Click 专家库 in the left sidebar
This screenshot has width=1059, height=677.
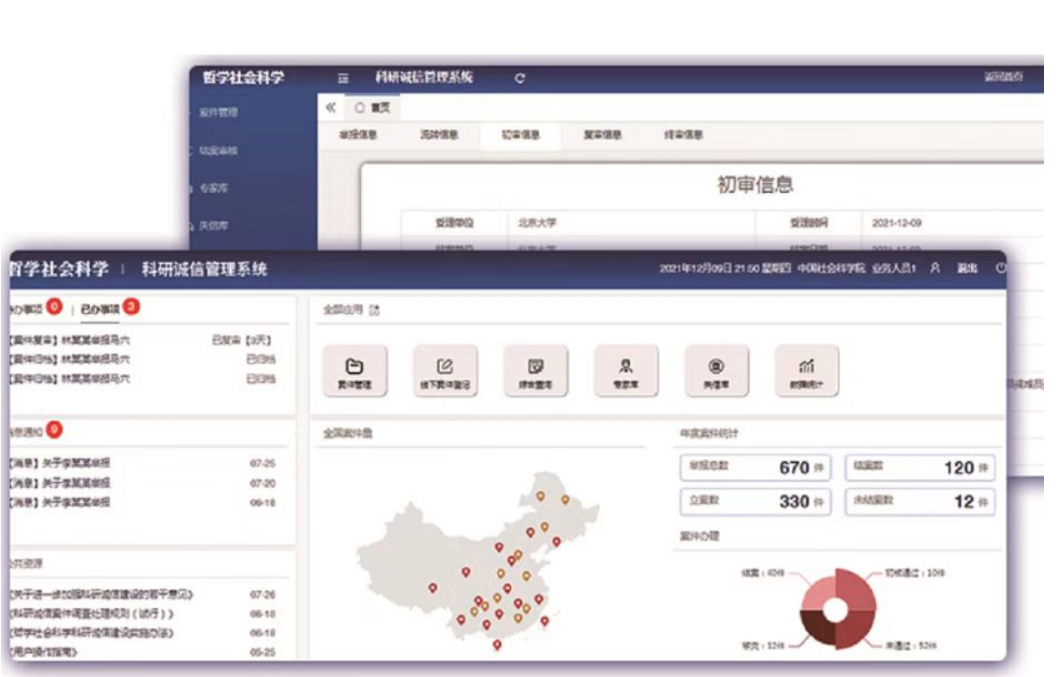click(x=213, y=188)
